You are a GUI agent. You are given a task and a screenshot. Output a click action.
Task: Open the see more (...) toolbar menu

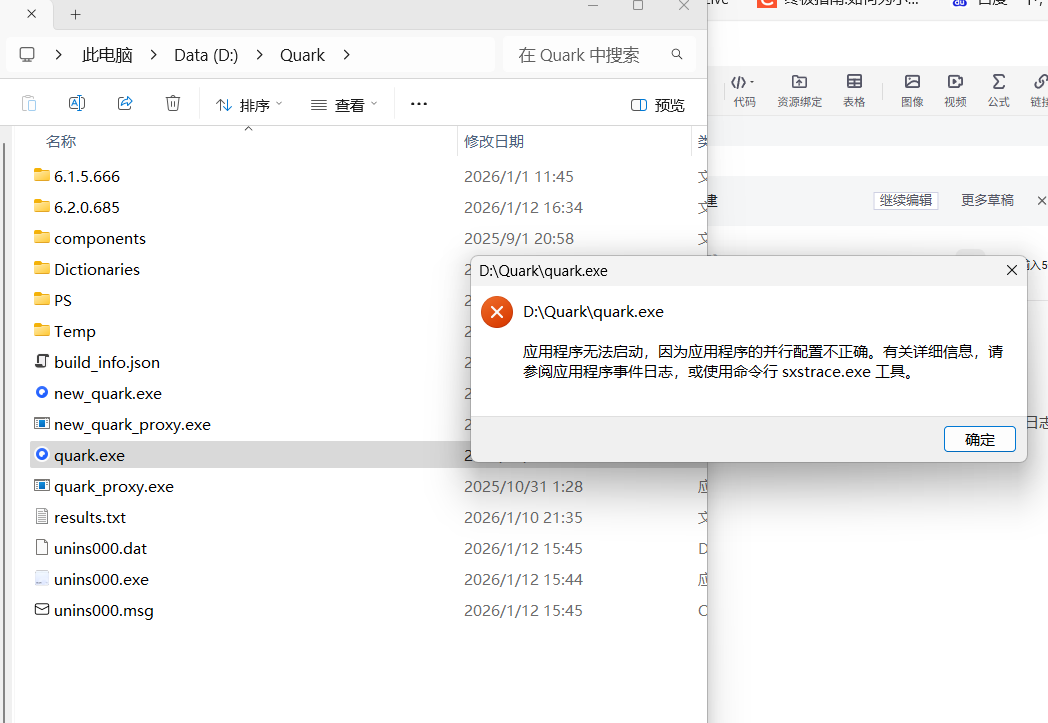419,104
